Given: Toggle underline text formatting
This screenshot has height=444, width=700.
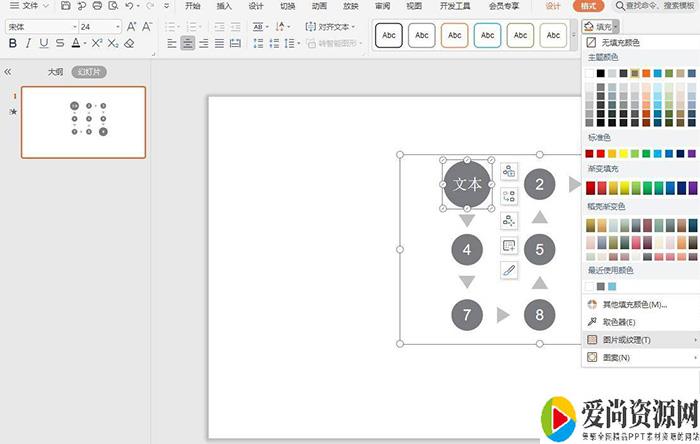Looking at the screenshot, I should 45,44.
